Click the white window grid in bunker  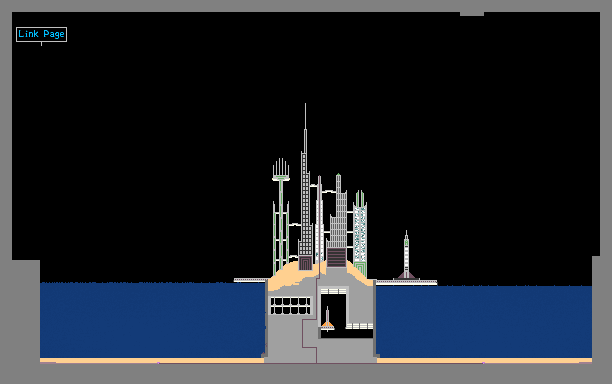pyautogui.click(x=290, y=306)
